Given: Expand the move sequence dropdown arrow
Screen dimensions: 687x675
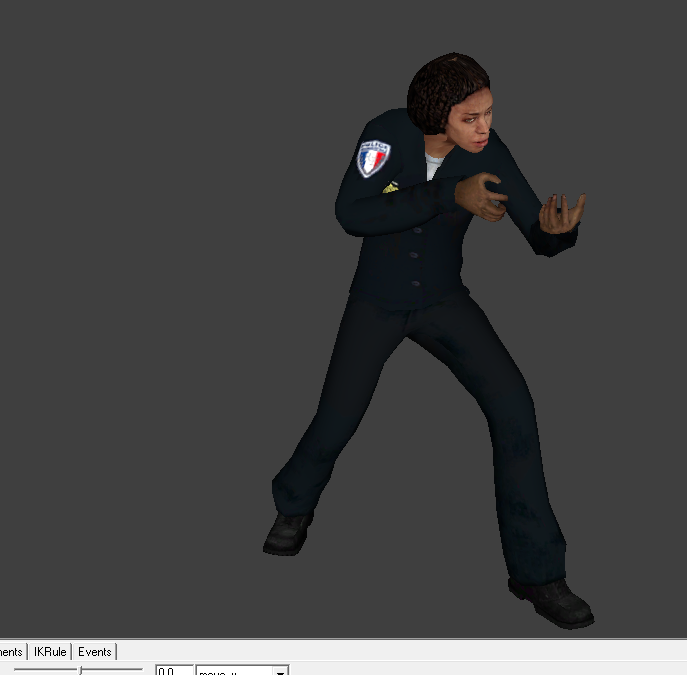Looking at the screenshot, I should coord(281,671).
